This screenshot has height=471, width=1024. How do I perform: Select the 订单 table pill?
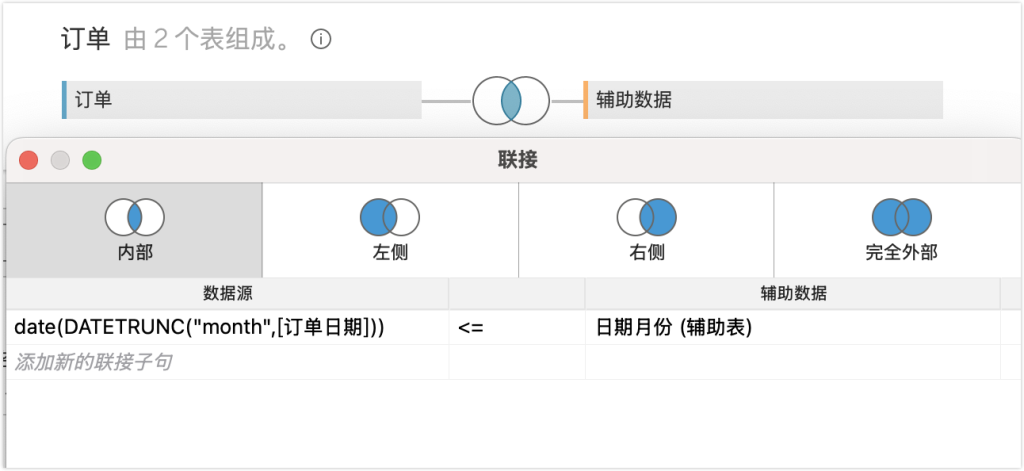click(242, 101)
